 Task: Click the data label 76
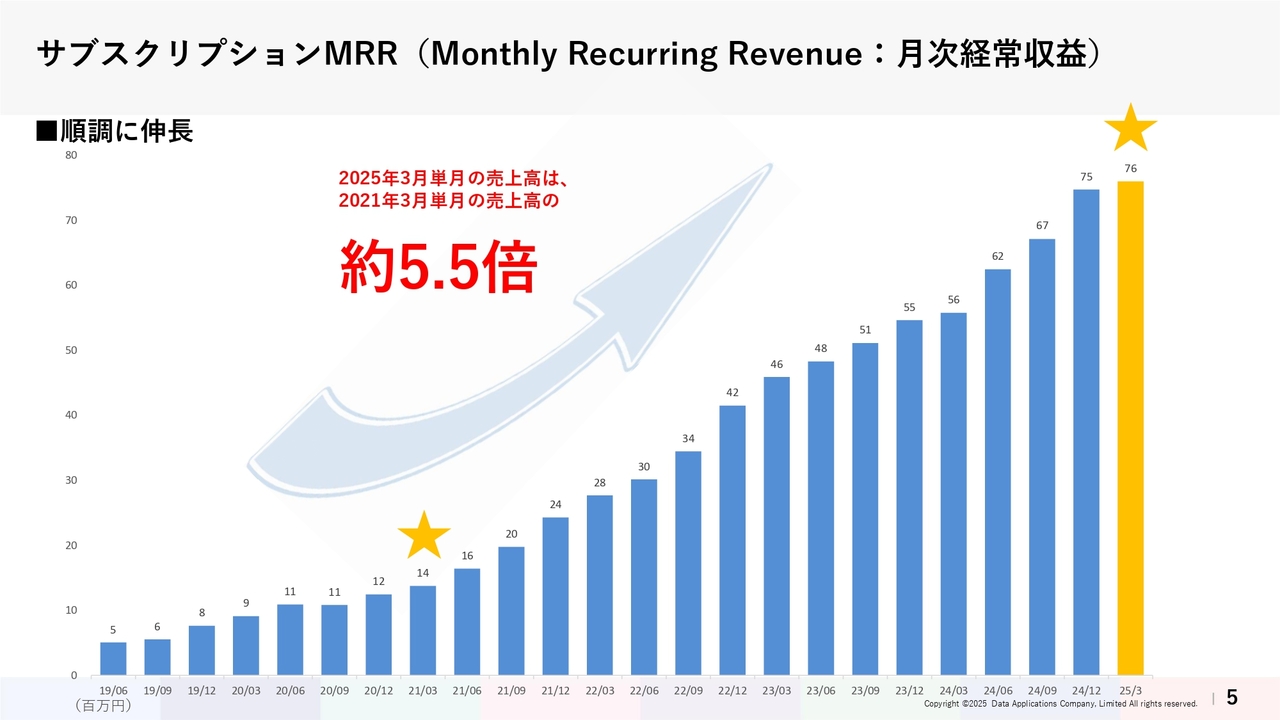(x=1130, y=168)
